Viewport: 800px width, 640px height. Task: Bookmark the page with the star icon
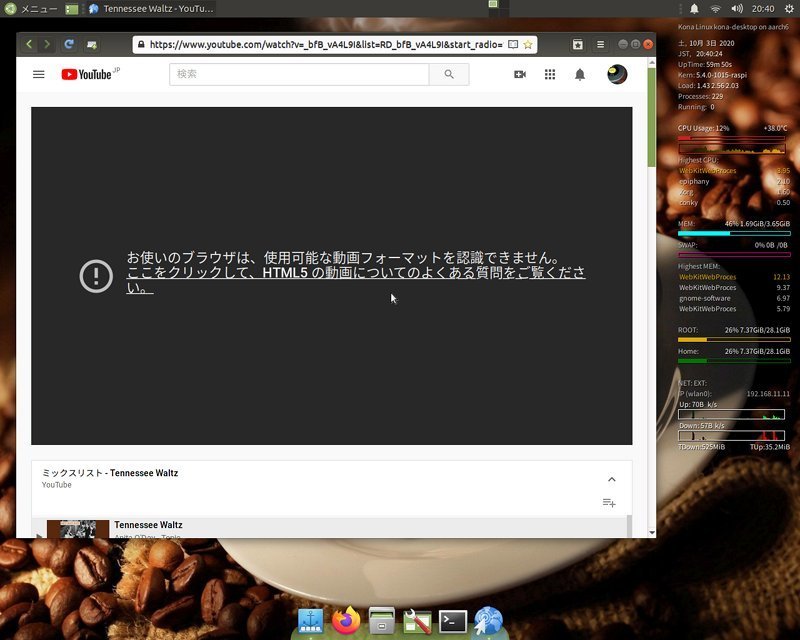527,44
